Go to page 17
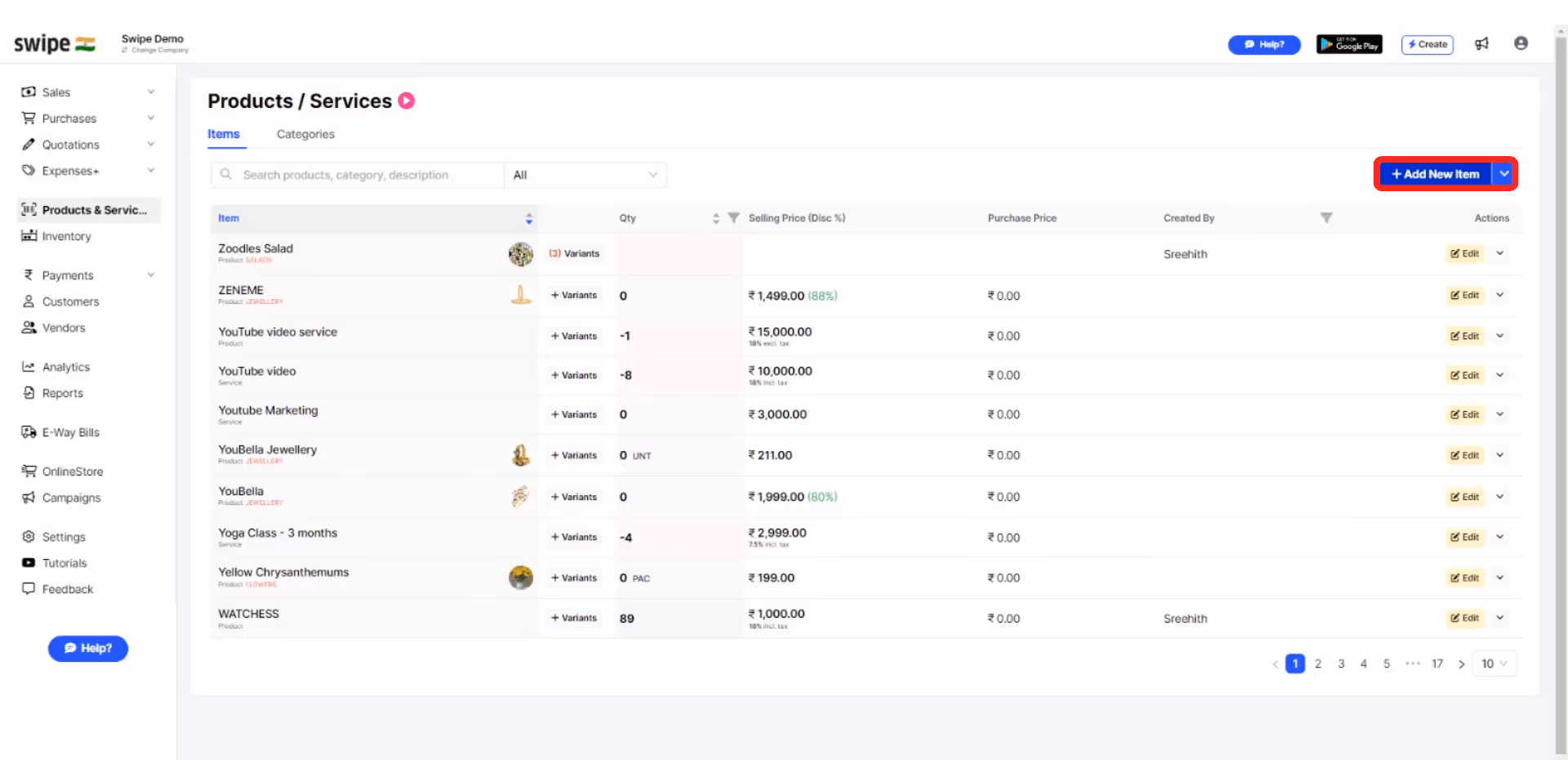 (x=1437, y=664)
